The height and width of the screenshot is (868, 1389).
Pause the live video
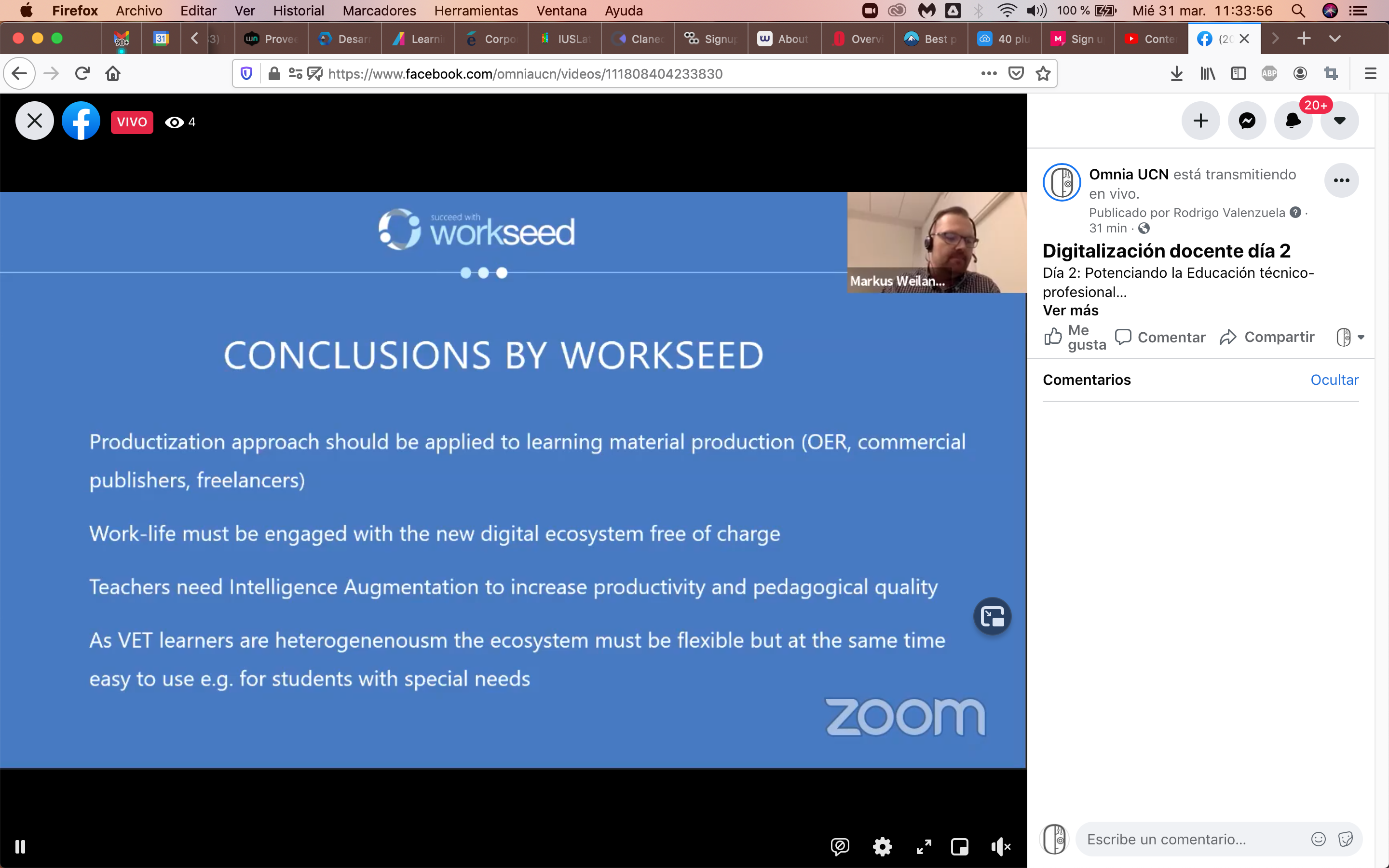20,847
